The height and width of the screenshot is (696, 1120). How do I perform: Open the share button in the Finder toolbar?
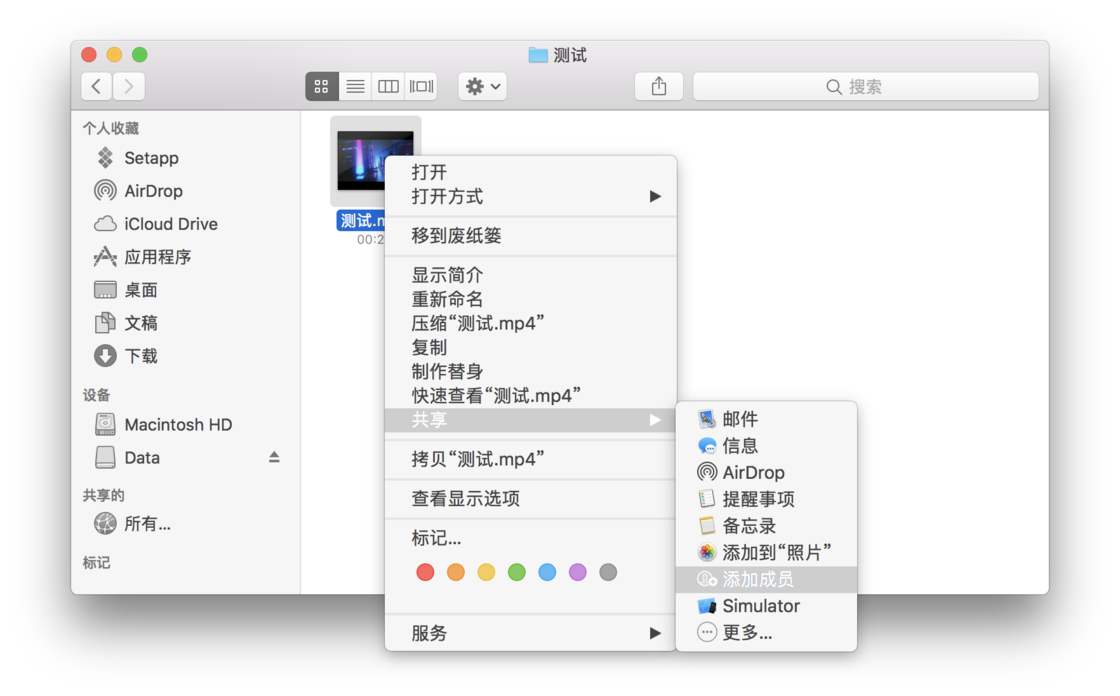pyautogui.click(x=658, y=86)
